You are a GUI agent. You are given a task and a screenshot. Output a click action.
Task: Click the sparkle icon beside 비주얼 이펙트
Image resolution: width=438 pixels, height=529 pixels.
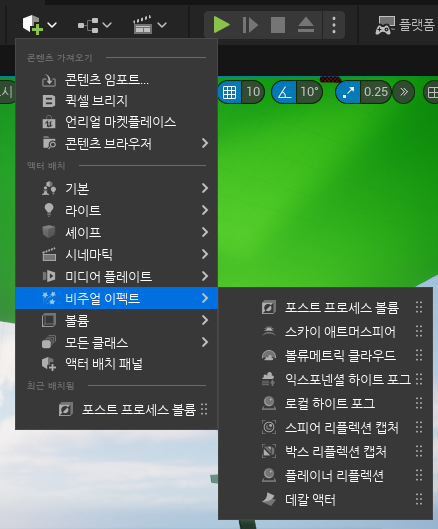pyautogui.click(x=49, y=298)
